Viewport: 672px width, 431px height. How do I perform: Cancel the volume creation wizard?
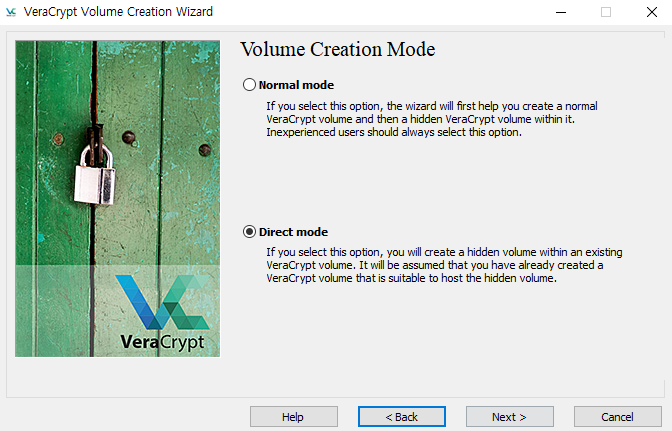[x=618, y=417]
